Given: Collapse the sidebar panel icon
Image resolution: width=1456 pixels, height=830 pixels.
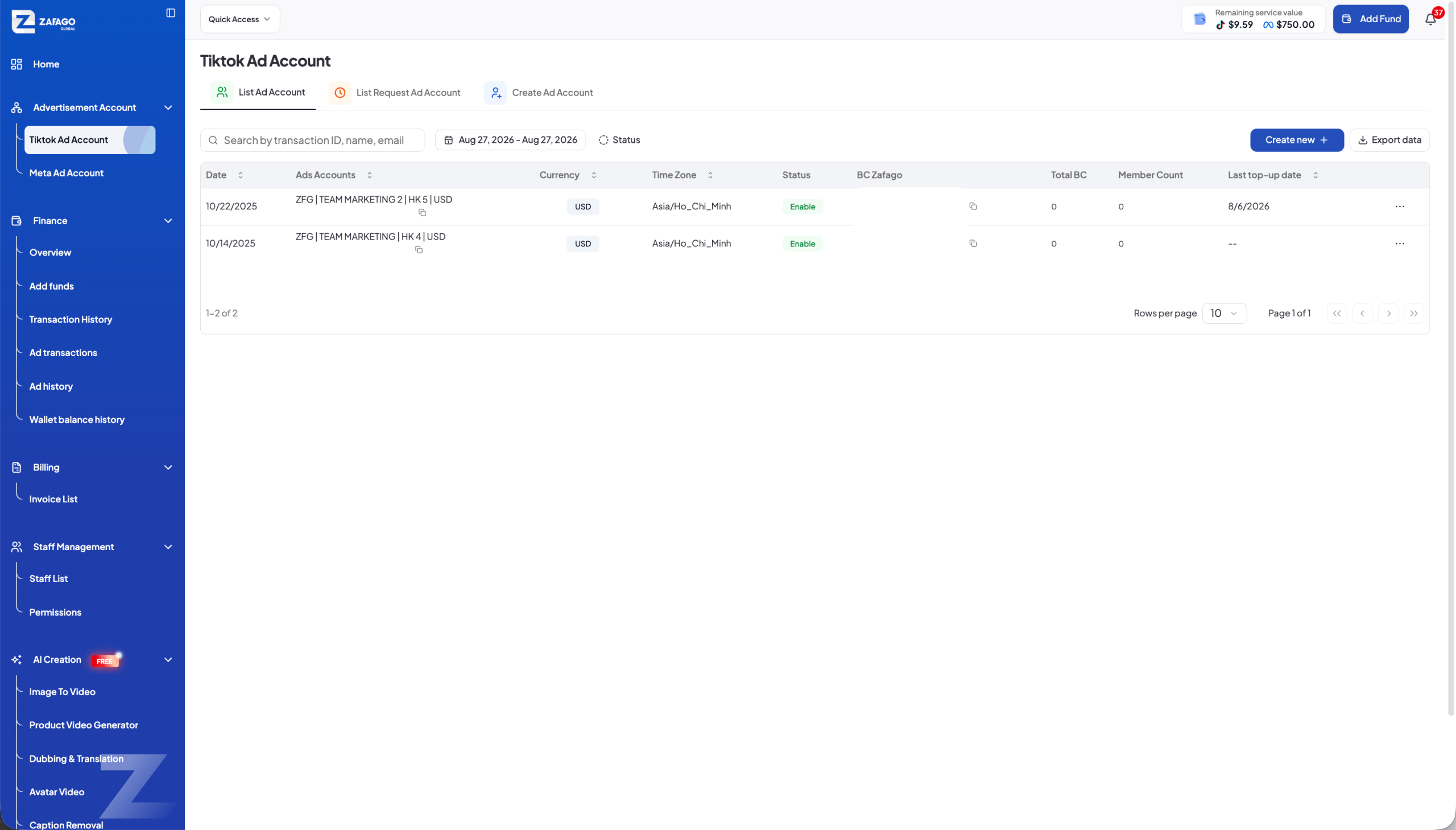Looking at the screenshot, I should pos(171,13).
